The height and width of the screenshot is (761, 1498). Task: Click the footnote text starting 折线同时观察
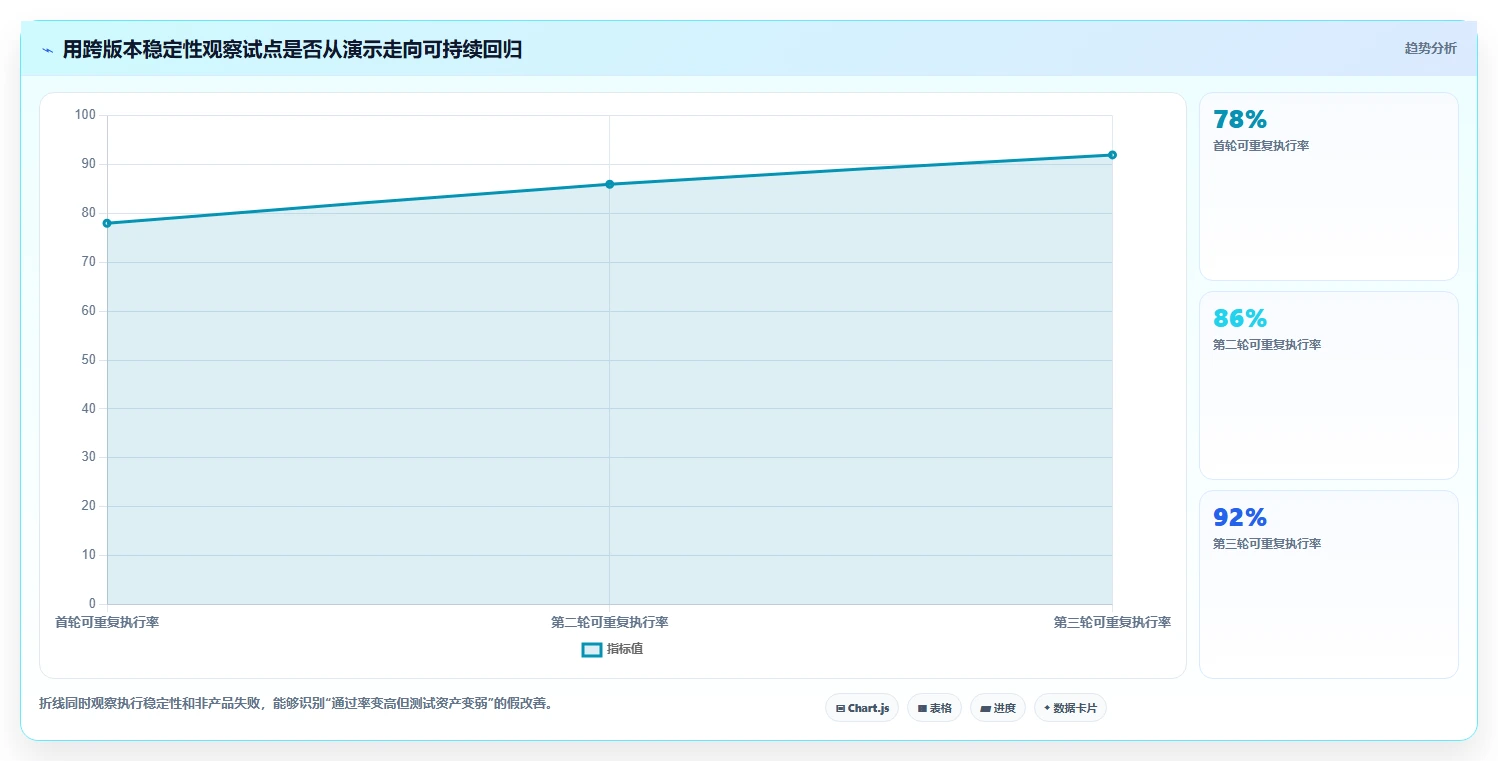pyautogui.click(x=296, y=703)
